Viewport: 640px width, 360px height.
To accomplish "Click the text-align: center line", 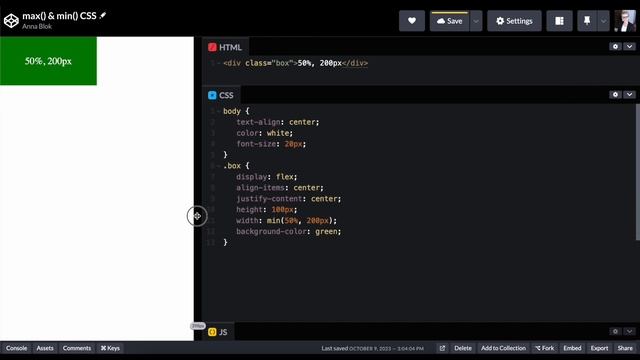I will point(278,122).
